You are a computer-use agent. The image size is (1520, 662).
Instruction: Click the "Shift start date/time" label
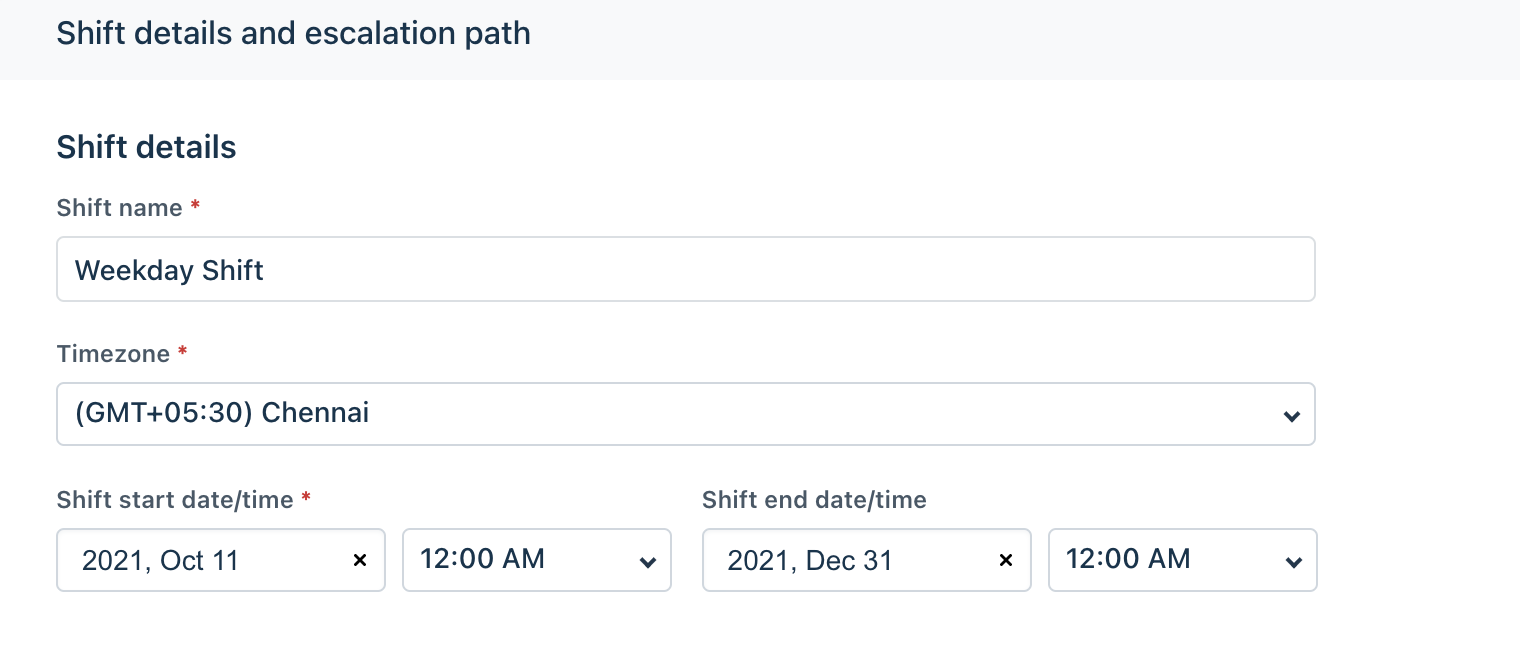click(175, 500)
